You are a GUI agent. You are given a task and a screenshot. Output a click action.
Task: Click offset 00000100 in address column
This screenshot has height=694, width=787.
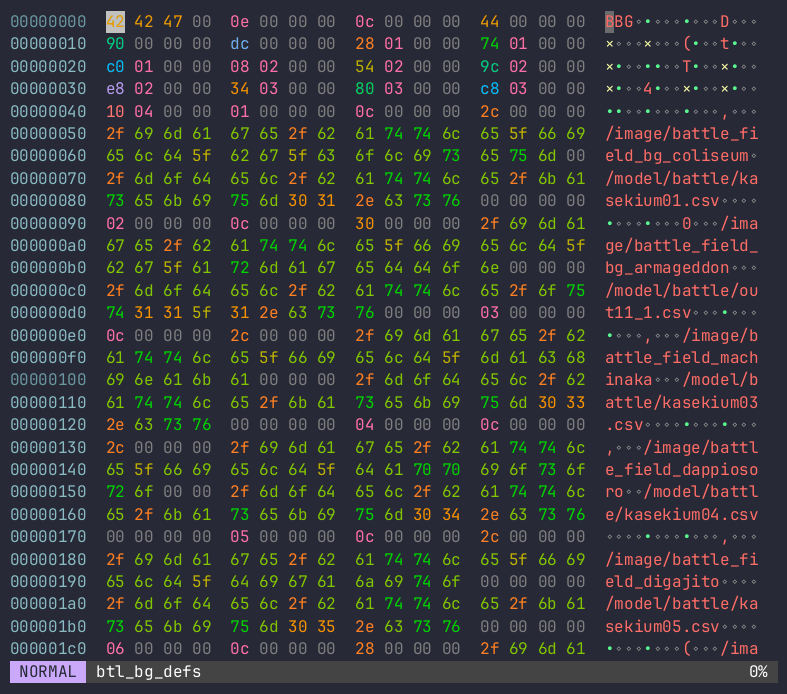pyautogui.click(x=48, y=379)
